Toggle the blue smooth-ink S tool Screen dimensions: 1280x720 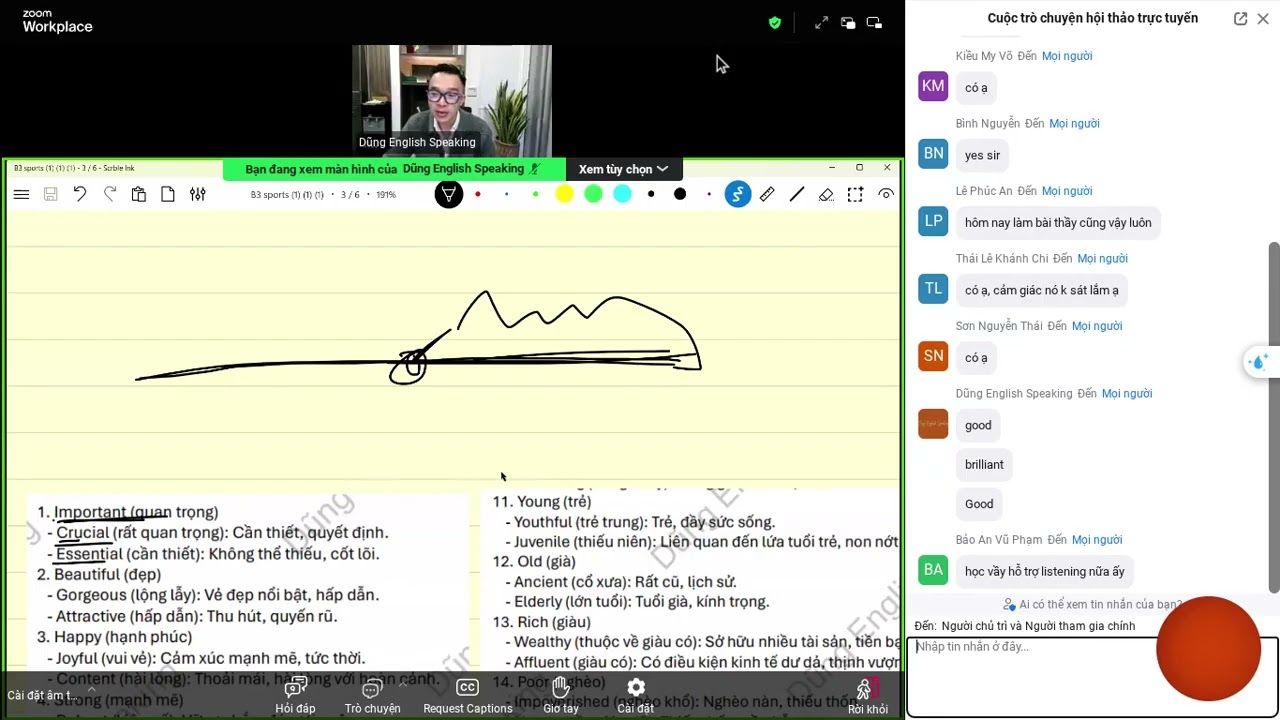738,194
